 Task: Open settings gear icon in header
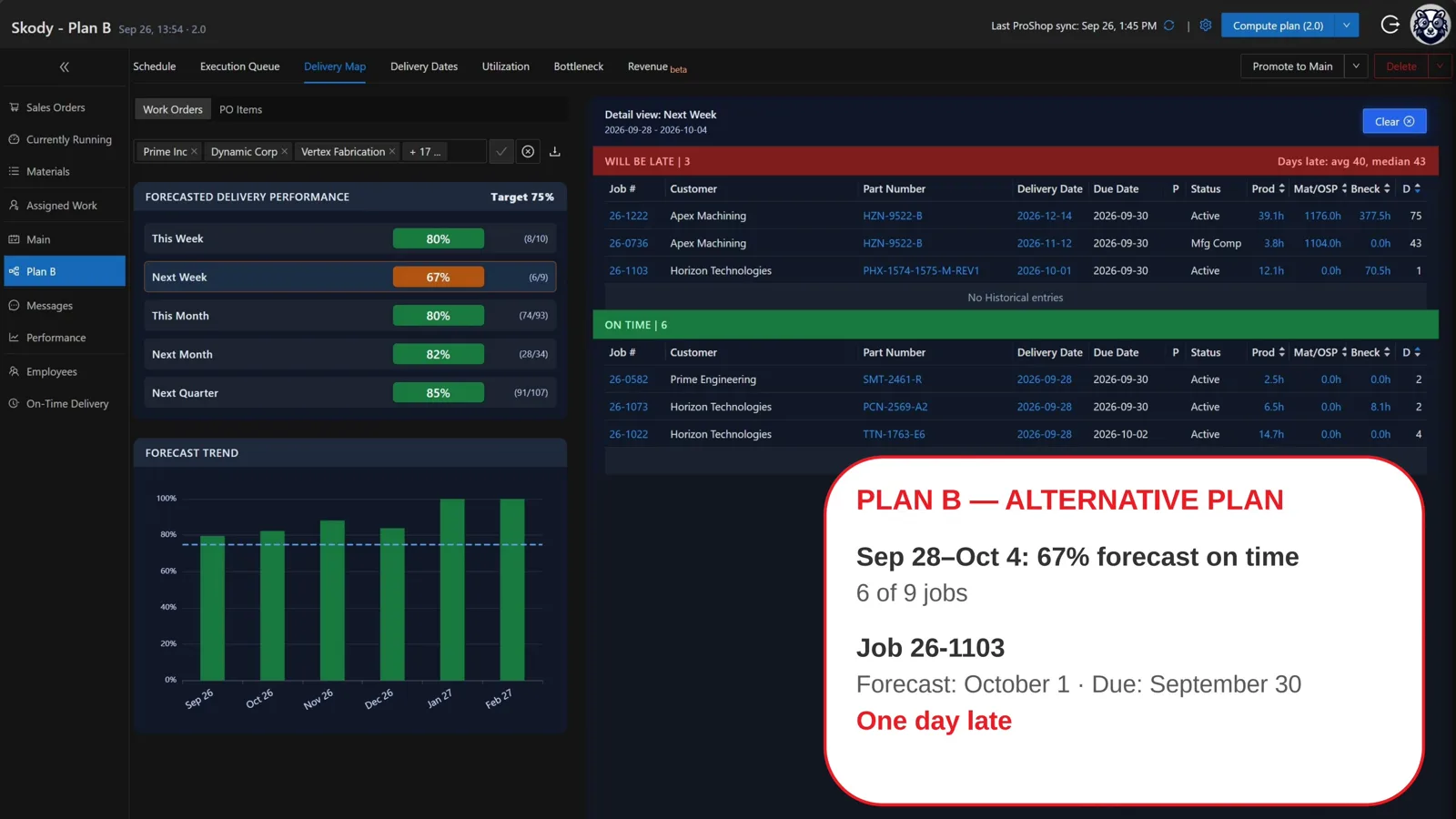[x=1206, y=25]
